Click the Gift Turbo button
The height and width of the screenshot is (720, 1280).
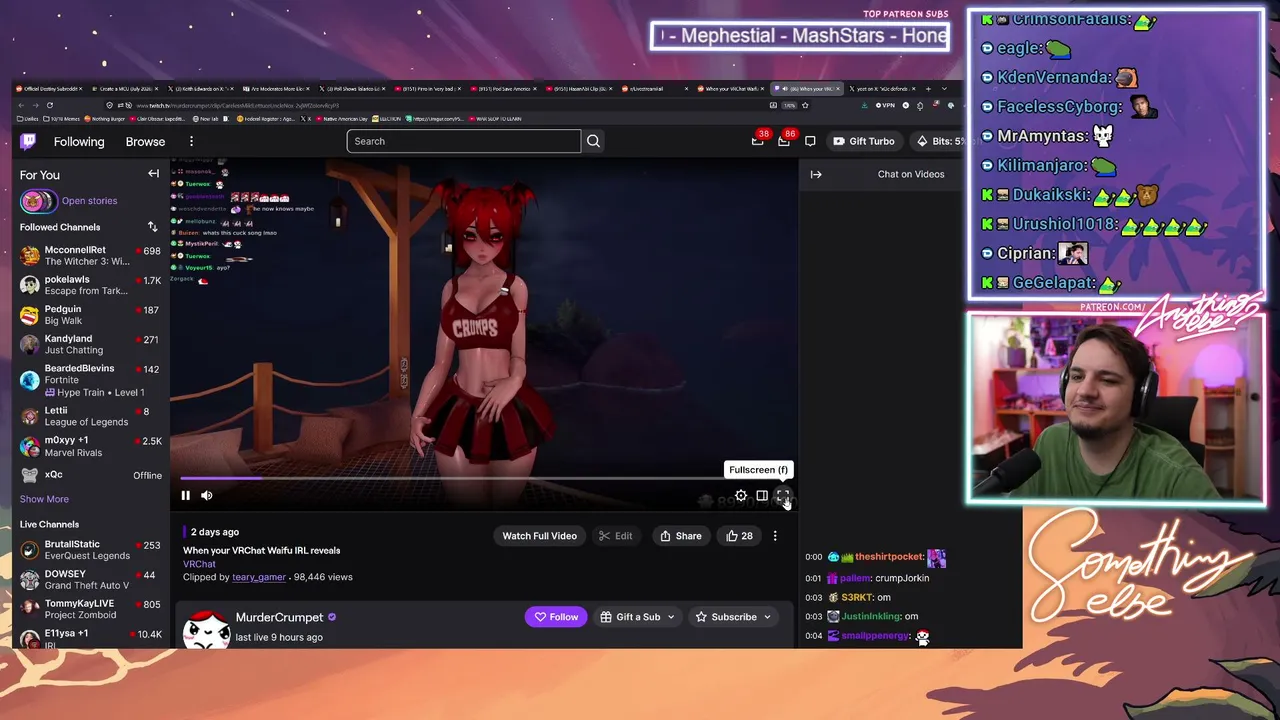[x=864, y=141]
